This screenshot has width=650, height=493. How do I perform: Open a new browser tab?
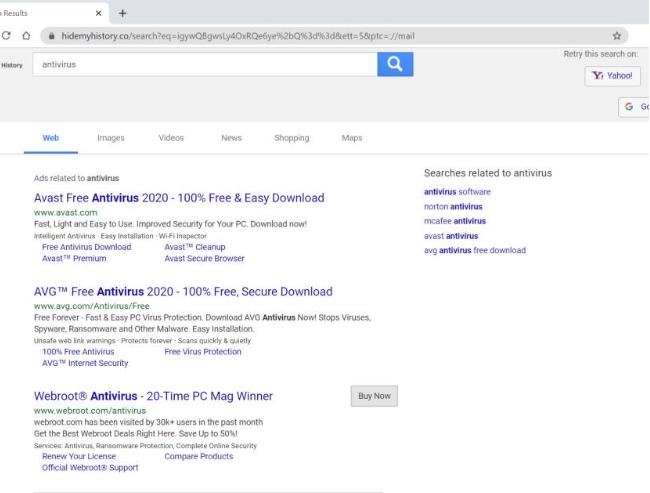[x=122, y=13]
